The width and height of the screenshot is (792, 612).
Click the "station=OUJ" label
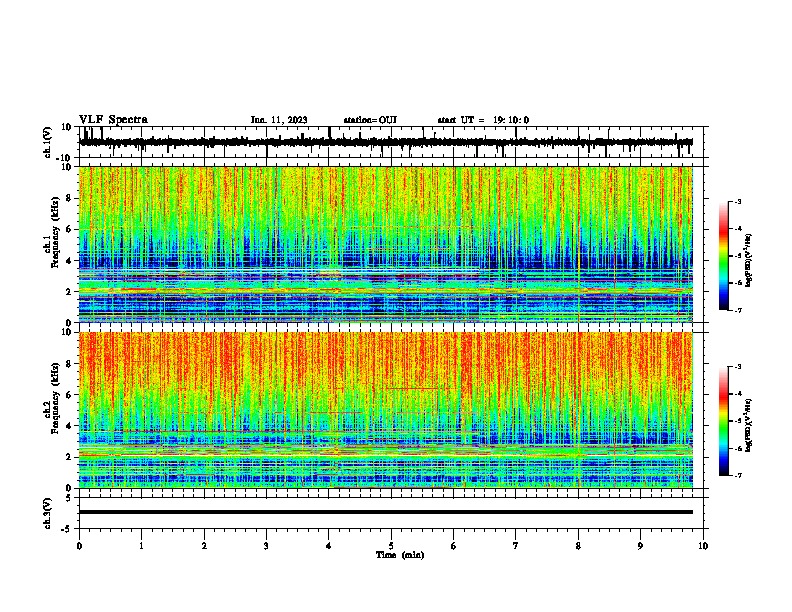pyautogui.click(x=370, y=120)
